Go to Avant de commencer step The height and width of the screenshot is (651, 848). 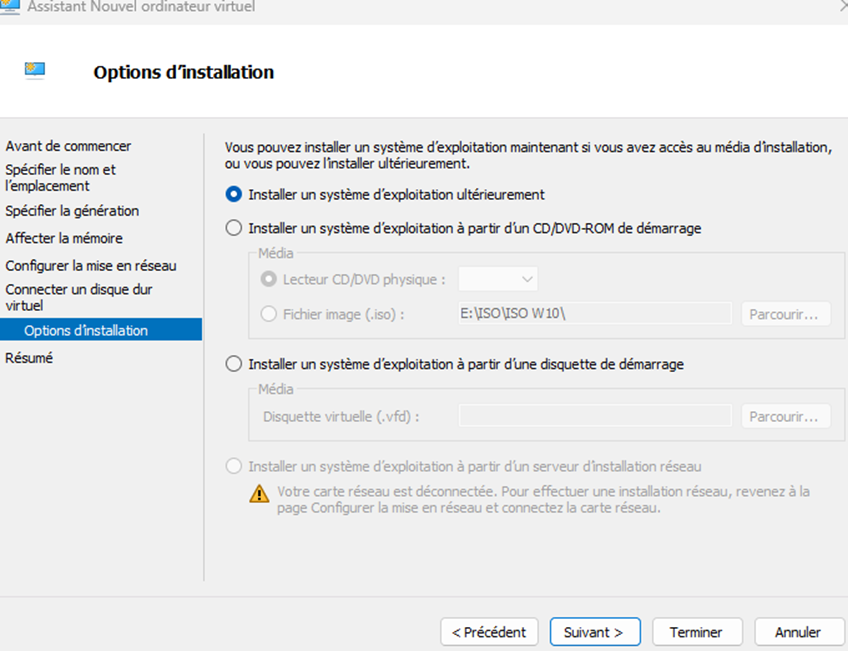[68, 146]
